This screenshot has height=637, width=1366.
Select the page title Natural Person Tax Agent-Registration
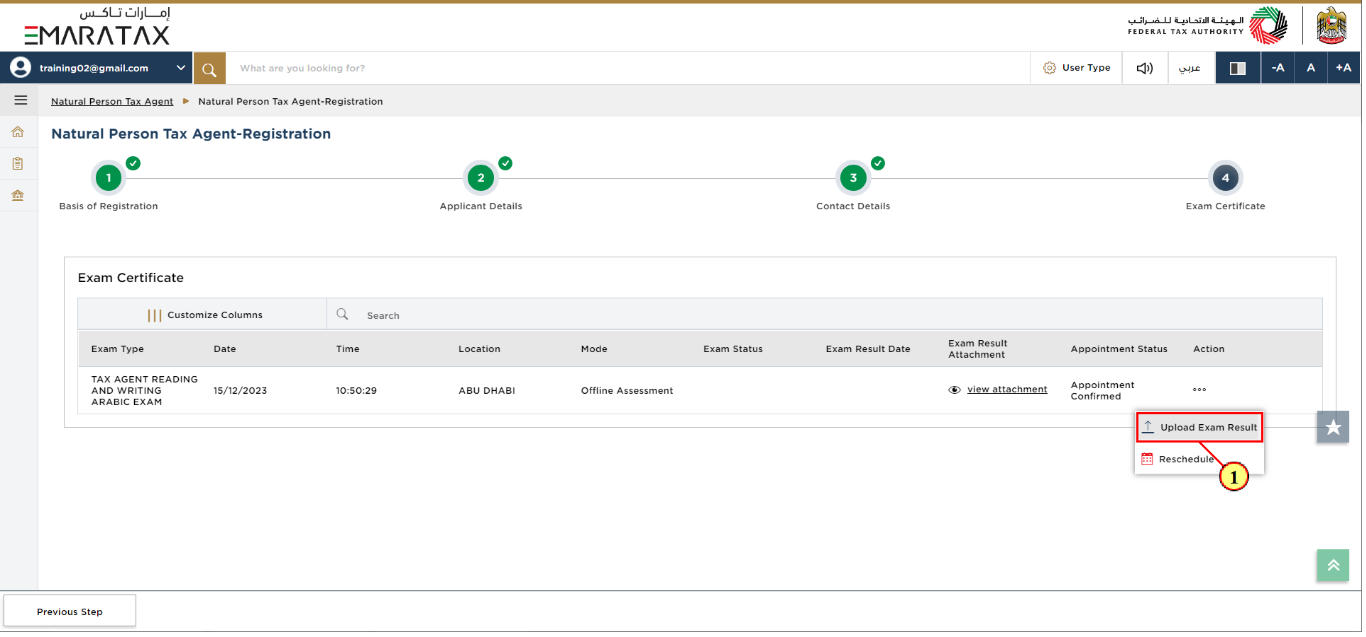click(191, 134)
